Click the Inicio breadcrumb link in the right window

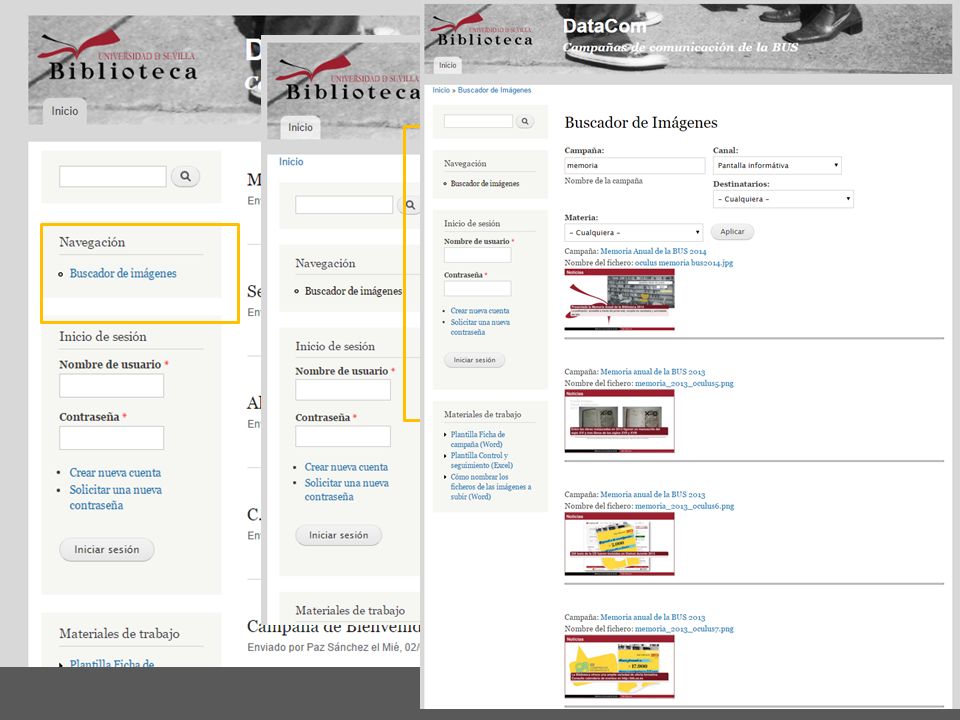[x=441, y=90]
